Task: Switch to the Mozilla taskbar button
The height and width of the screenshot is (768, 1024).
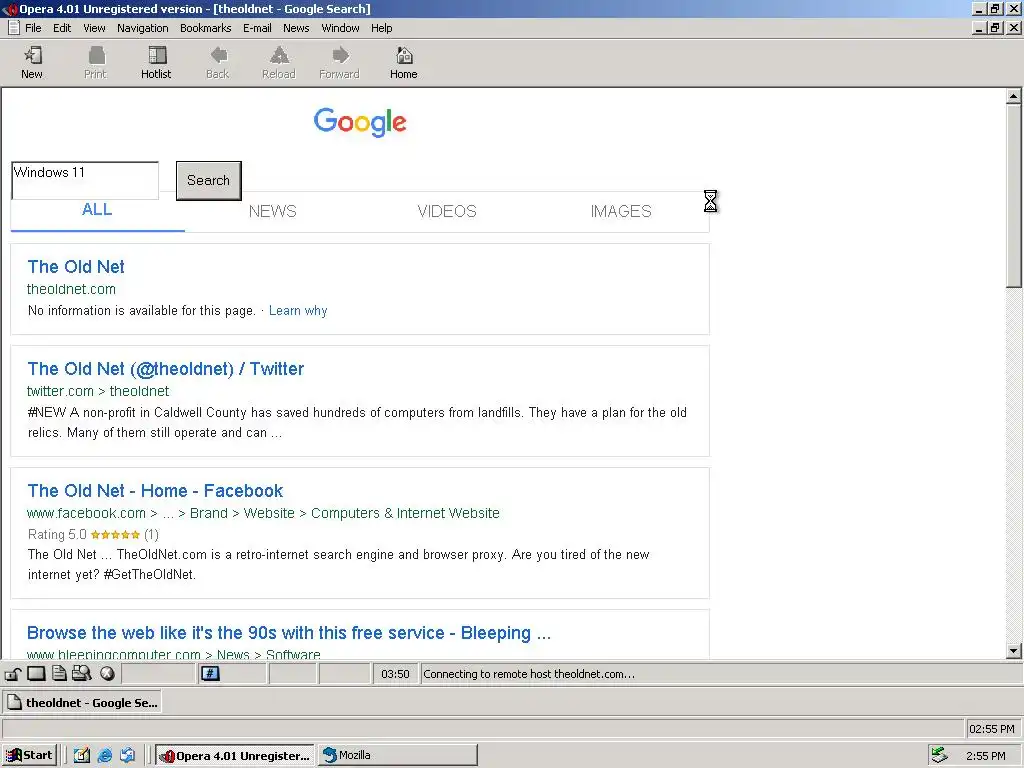Action: 398,755
